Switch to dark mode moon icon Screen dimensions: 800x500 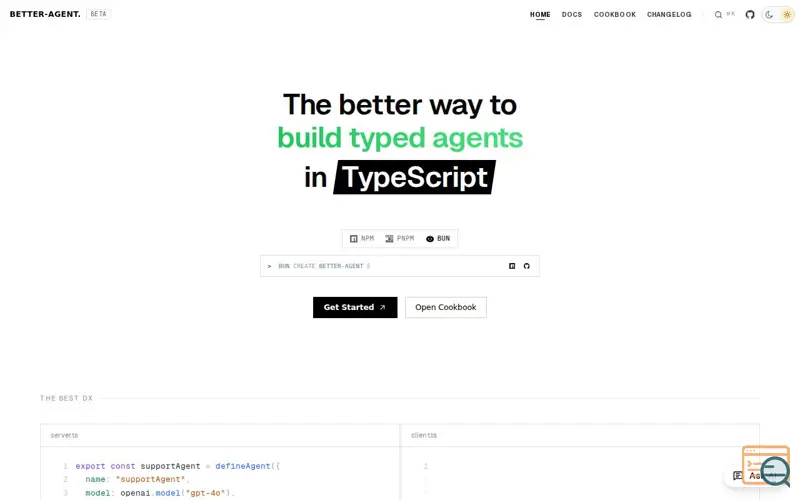[769, 15]
